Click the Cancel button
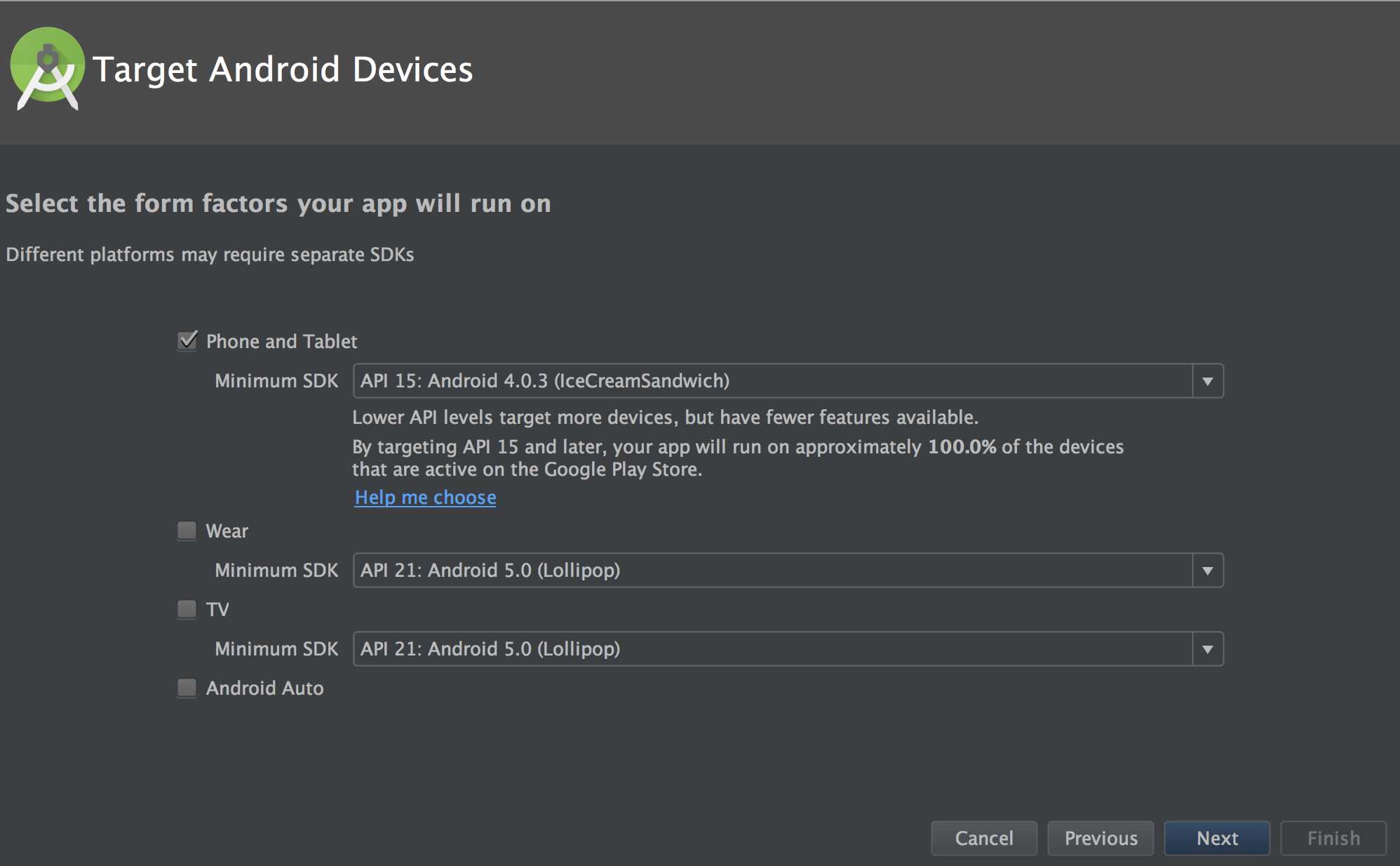 (x=984, y=838)
